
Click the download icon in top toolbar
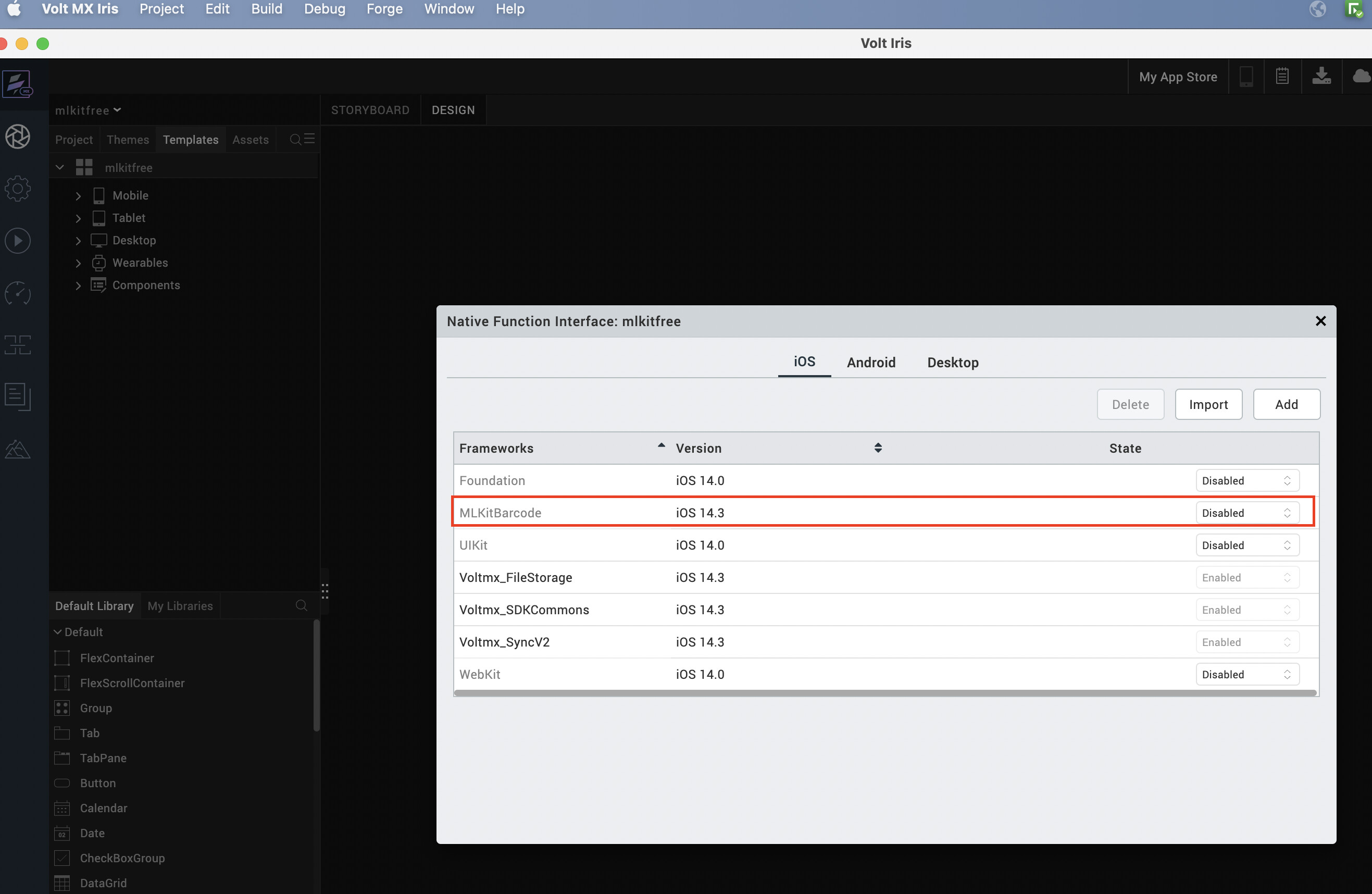point(1321,76)
